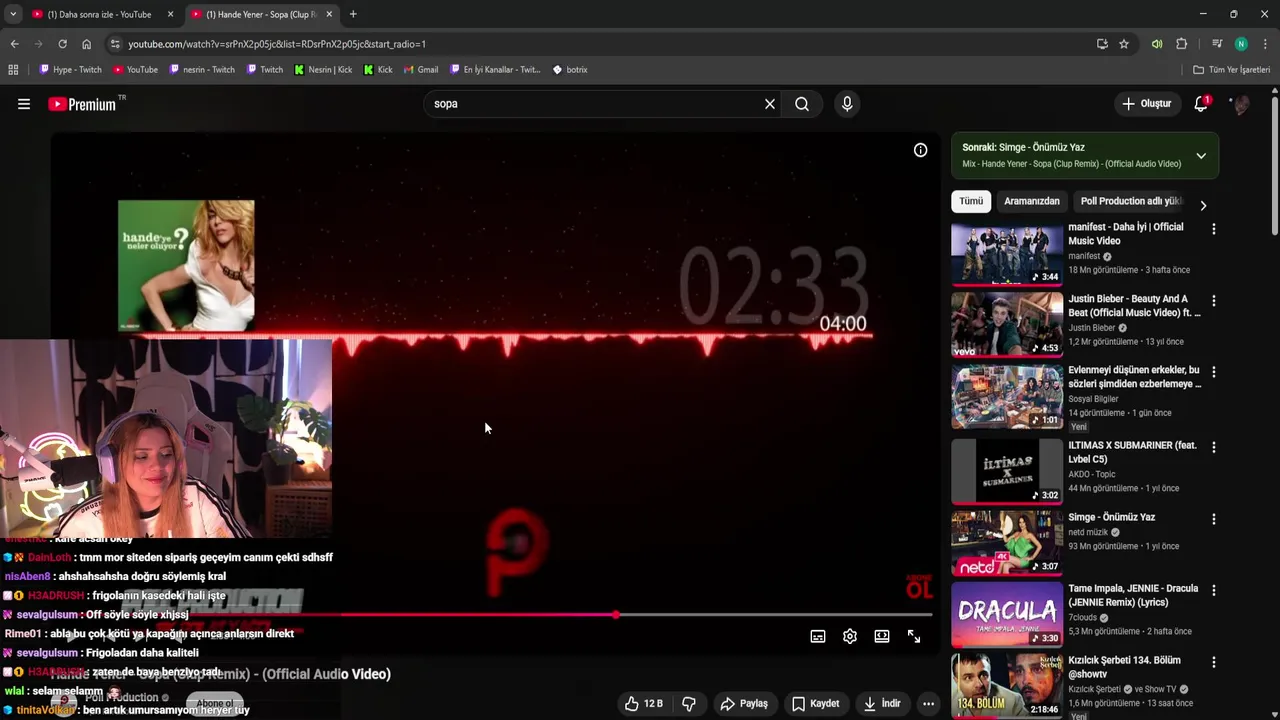The height and width of the screenshot is (720, 1280).
Task: Select the Tümü filter chip
Action: [x=971, y=201]
